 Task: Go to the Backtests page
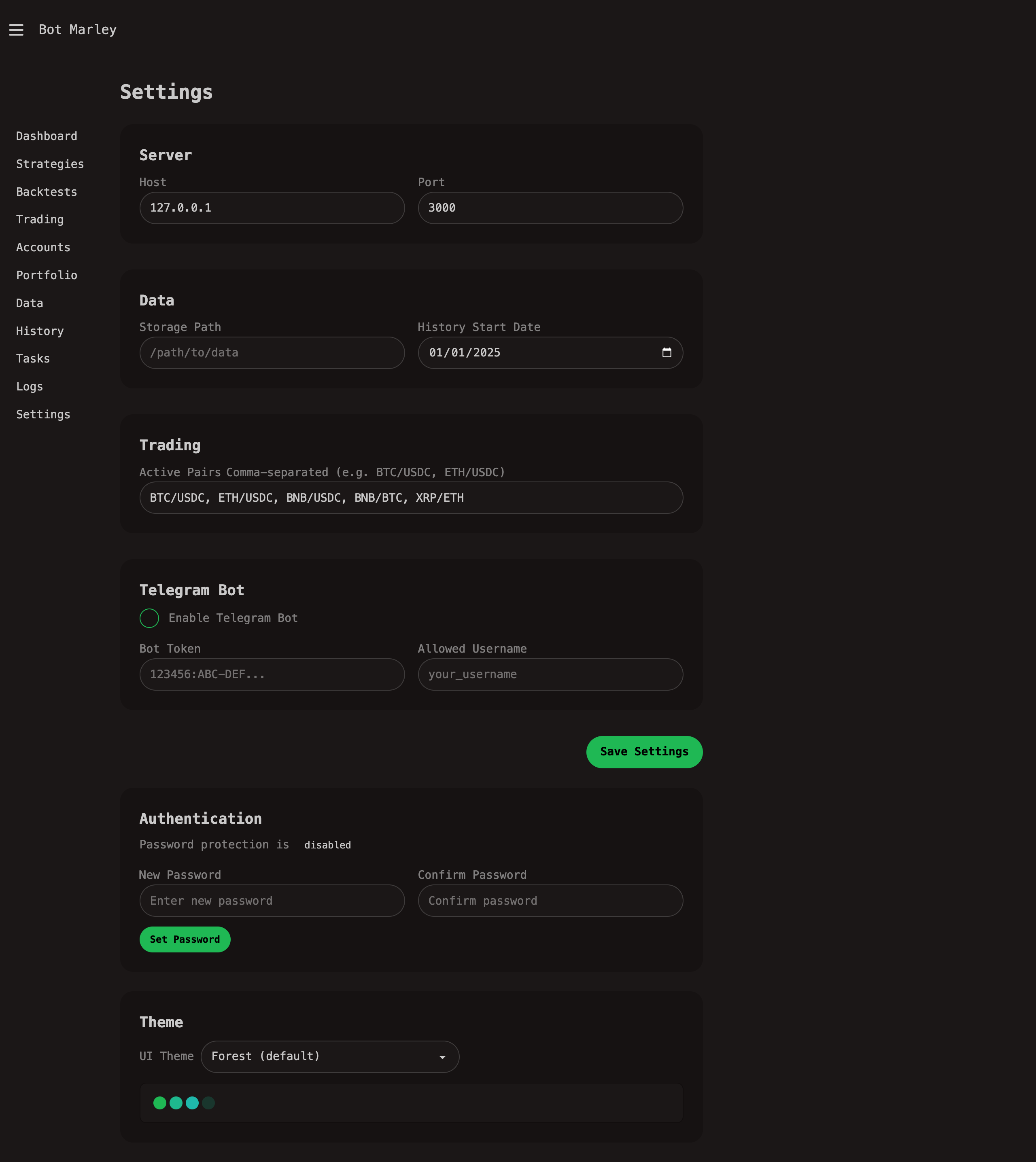46,192
